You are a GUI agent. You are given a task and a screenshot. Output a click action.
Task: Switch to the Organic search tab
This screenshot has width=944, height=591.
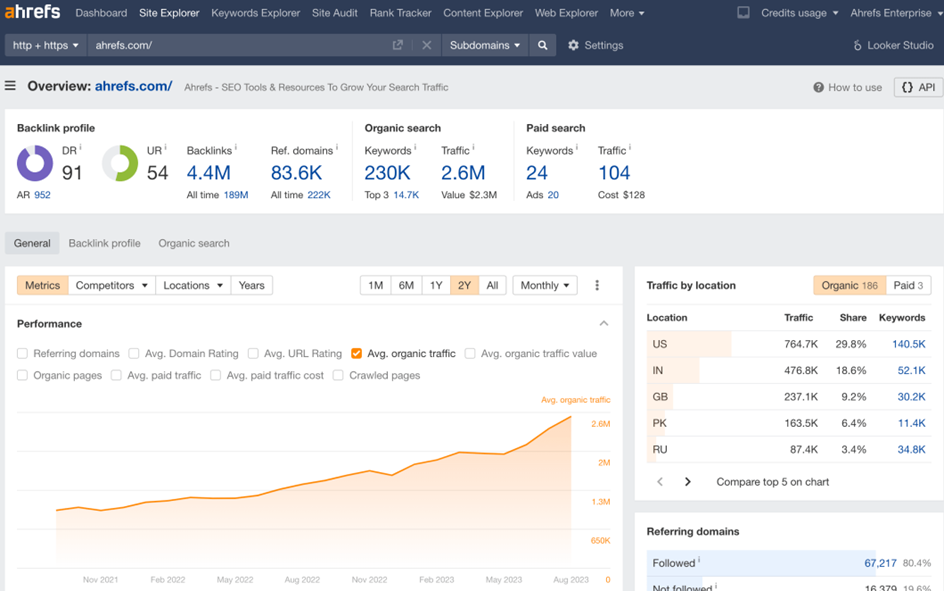pos(194,243)
